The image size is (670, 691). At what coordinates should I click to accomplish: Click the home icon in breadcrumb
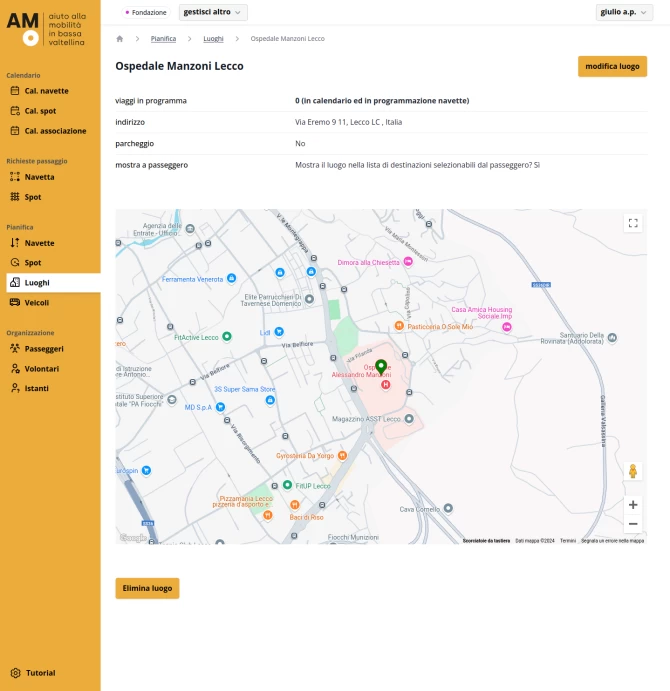(120, 38)
